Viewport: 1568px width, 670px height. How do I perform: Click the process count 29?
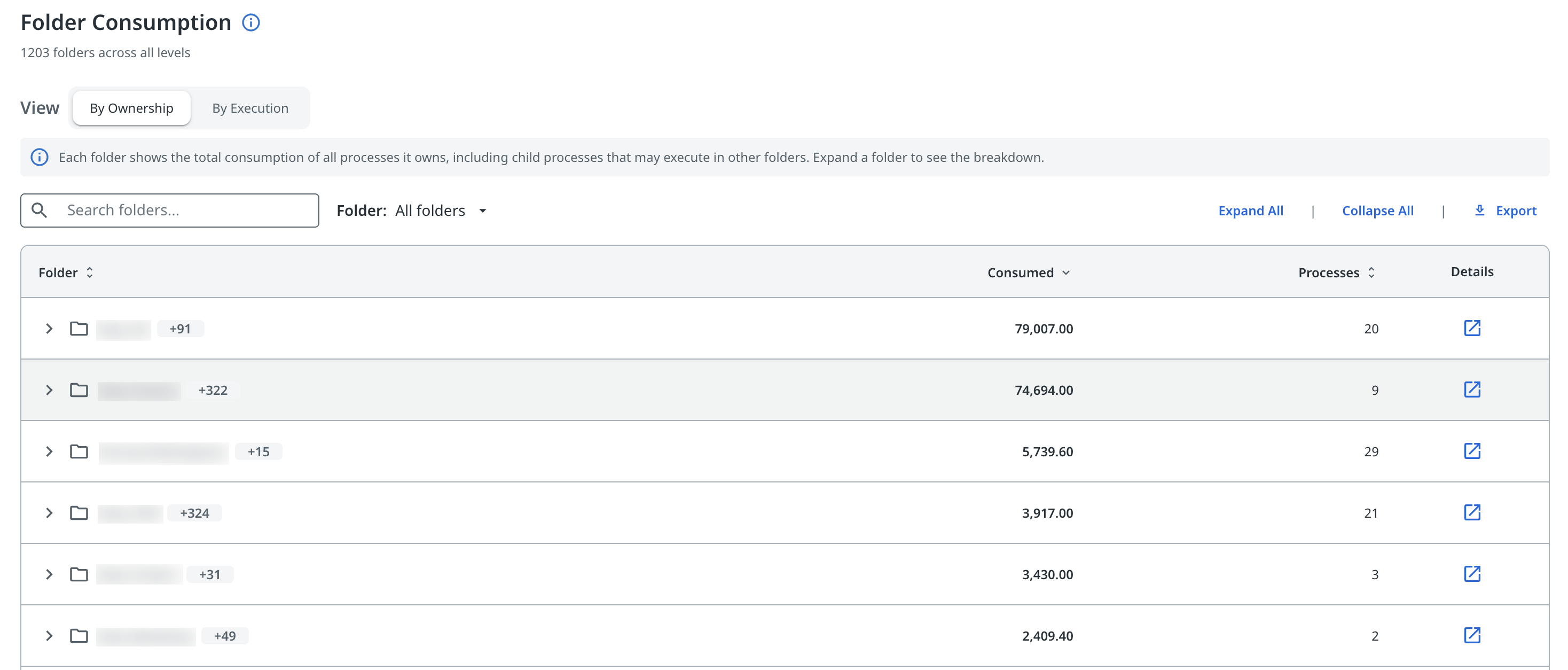tap(1371, 452)
